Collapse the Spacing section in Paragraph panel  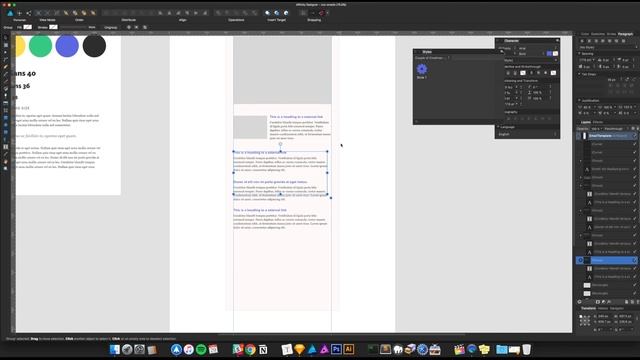pyautogui.click(x=580, y=53)
